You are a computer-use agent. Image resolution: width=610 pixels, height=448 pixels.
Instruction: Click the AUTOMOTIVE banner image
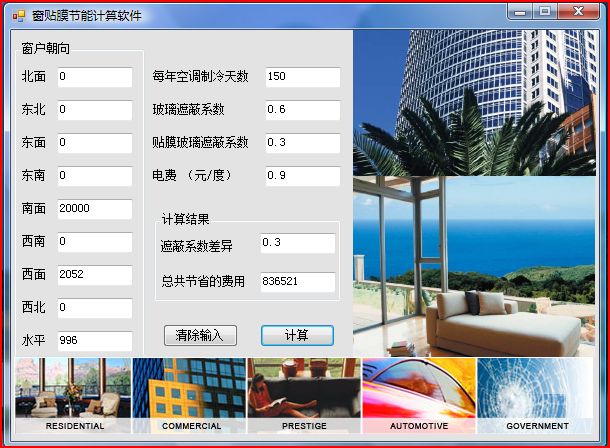coord(419,396)
